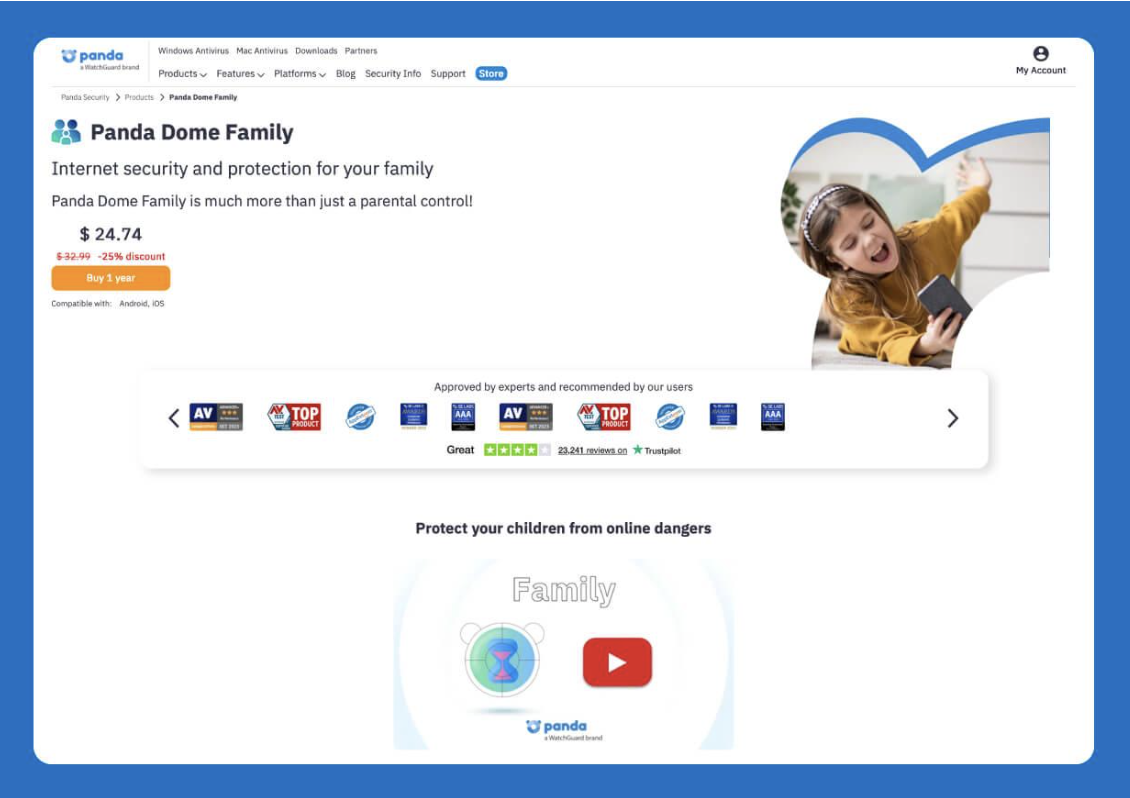The width and height of the screenshot is (1130, 798).
Task: Click the $ 24.74 price text
Action: pos(110,234)
